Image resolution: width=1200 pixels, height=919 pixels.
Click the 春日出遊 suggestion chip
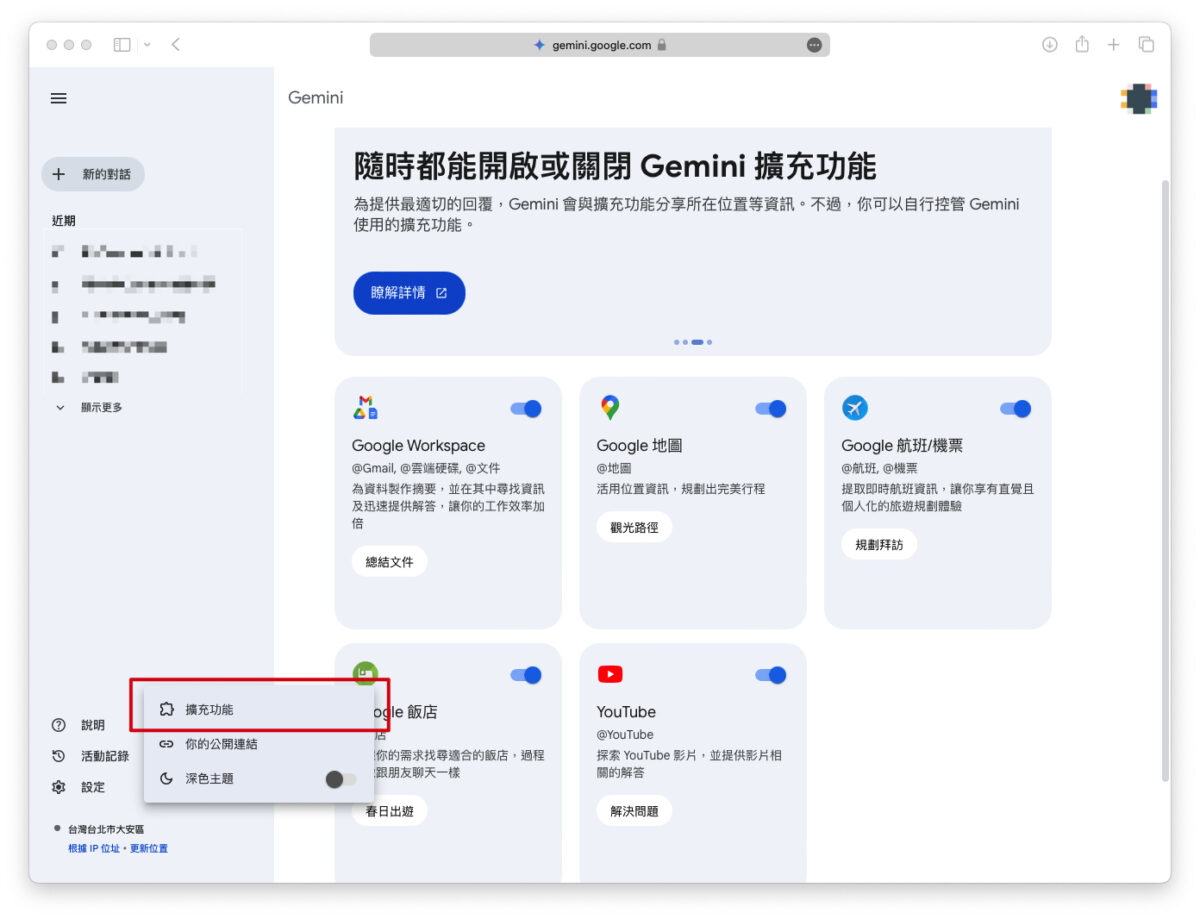tap(389, 811)
